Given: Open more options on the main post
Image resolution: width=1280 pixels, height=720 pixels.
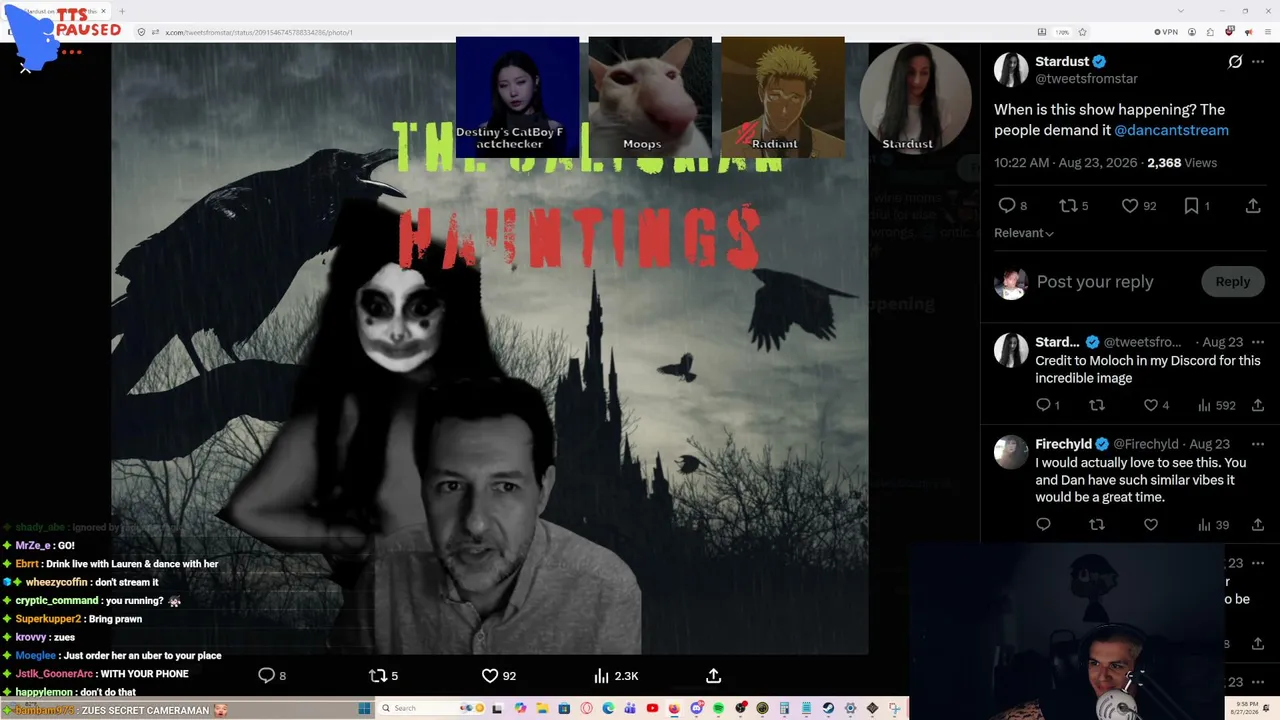Looking at the screenshot, I should [1258, 62].
